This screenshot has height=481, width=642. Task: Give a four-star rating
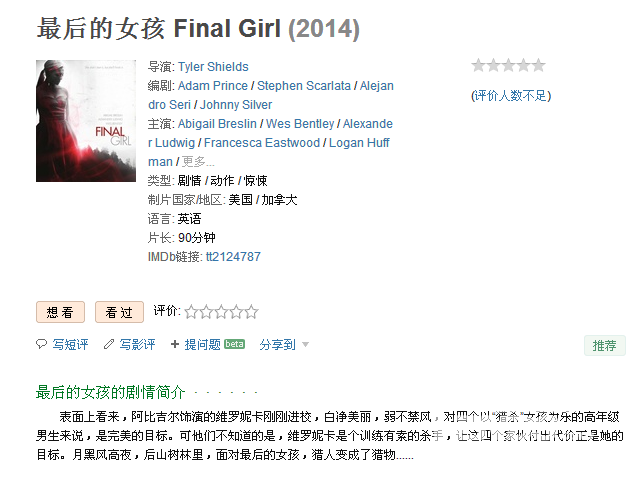tap(236, 312)
